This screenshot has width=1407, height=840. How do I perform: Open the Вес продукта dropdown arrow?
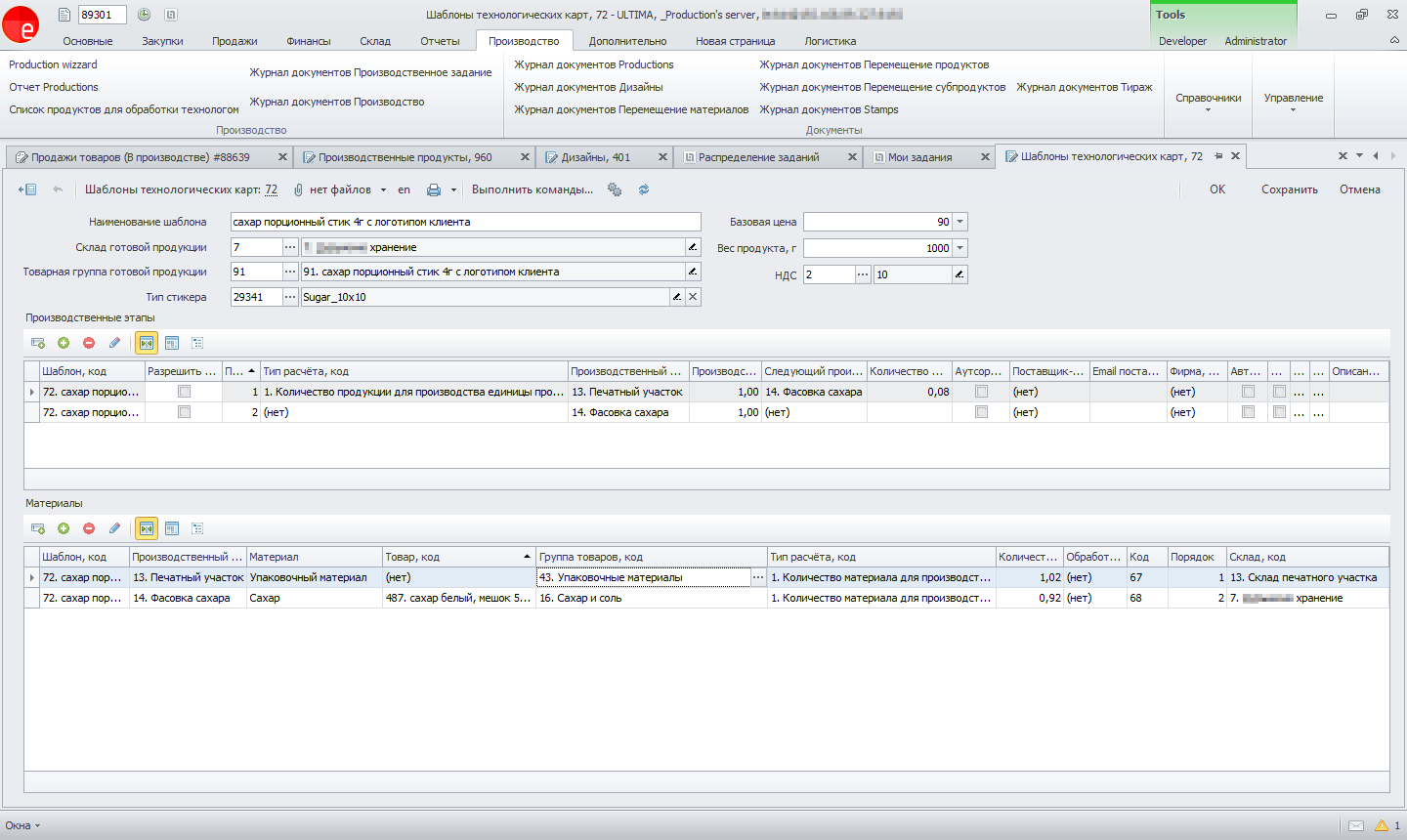(x=960, y=248)
